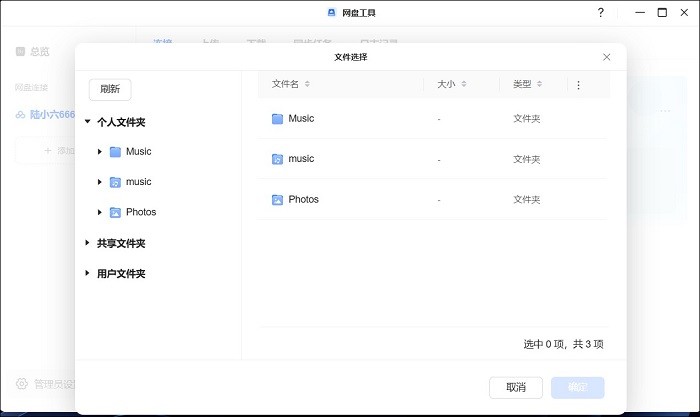Screen dimensions: 700x417
Task: Click the Music folder icon in tree
Action: coord(115,152)
